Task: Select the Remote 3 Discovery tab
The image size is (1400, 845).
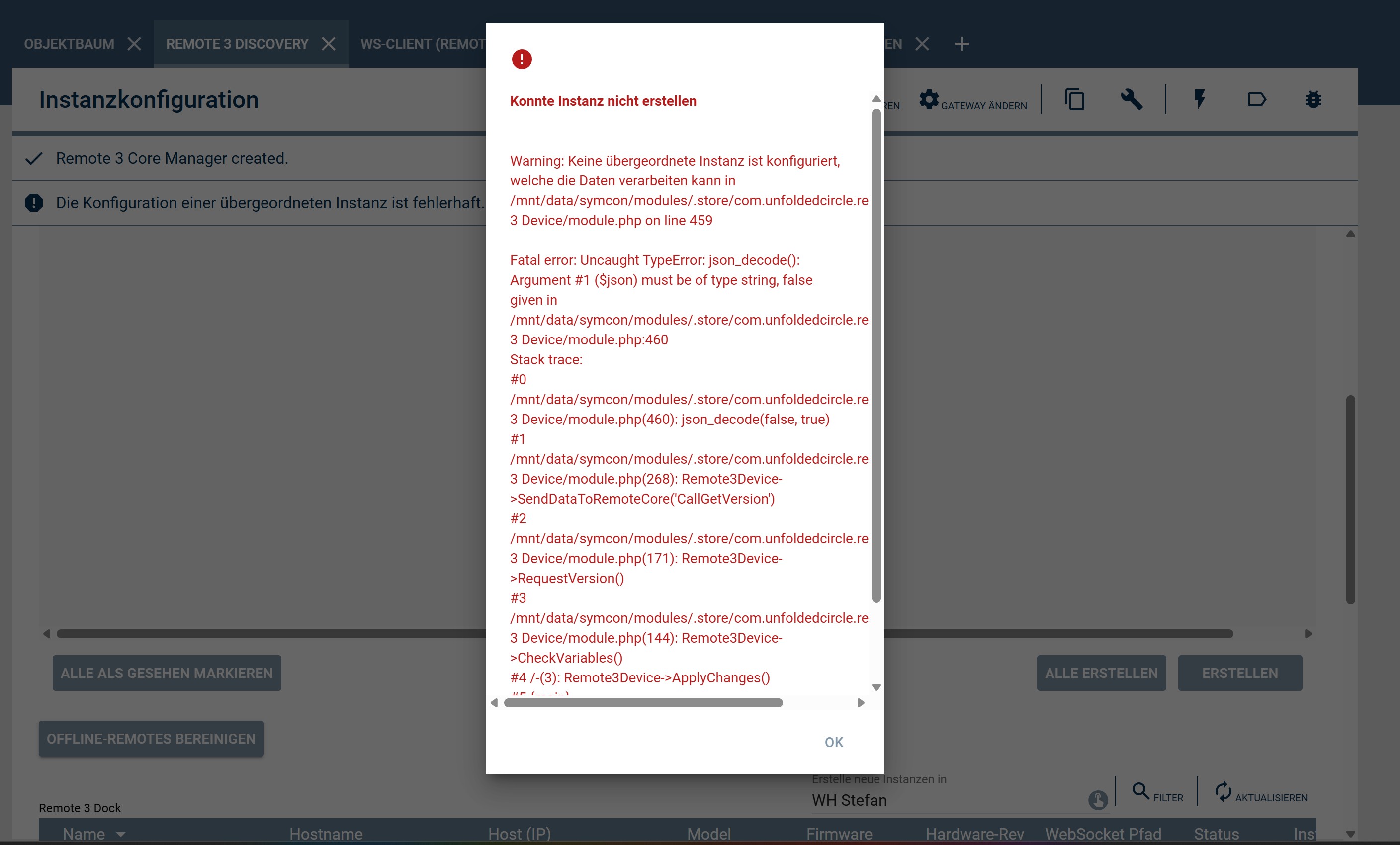Action: pyautogui.click(x=237, y=44)
